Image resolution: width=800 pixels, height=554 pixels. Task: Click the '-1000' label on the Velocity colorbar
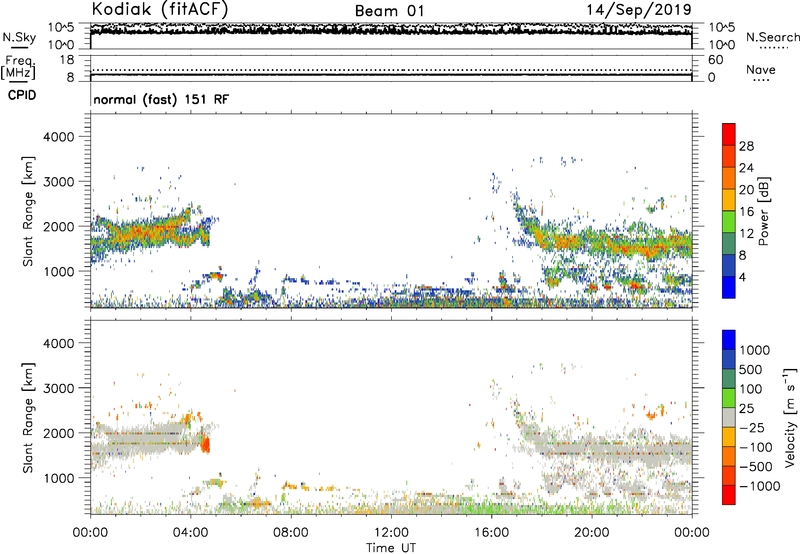[x=760, y=486]
